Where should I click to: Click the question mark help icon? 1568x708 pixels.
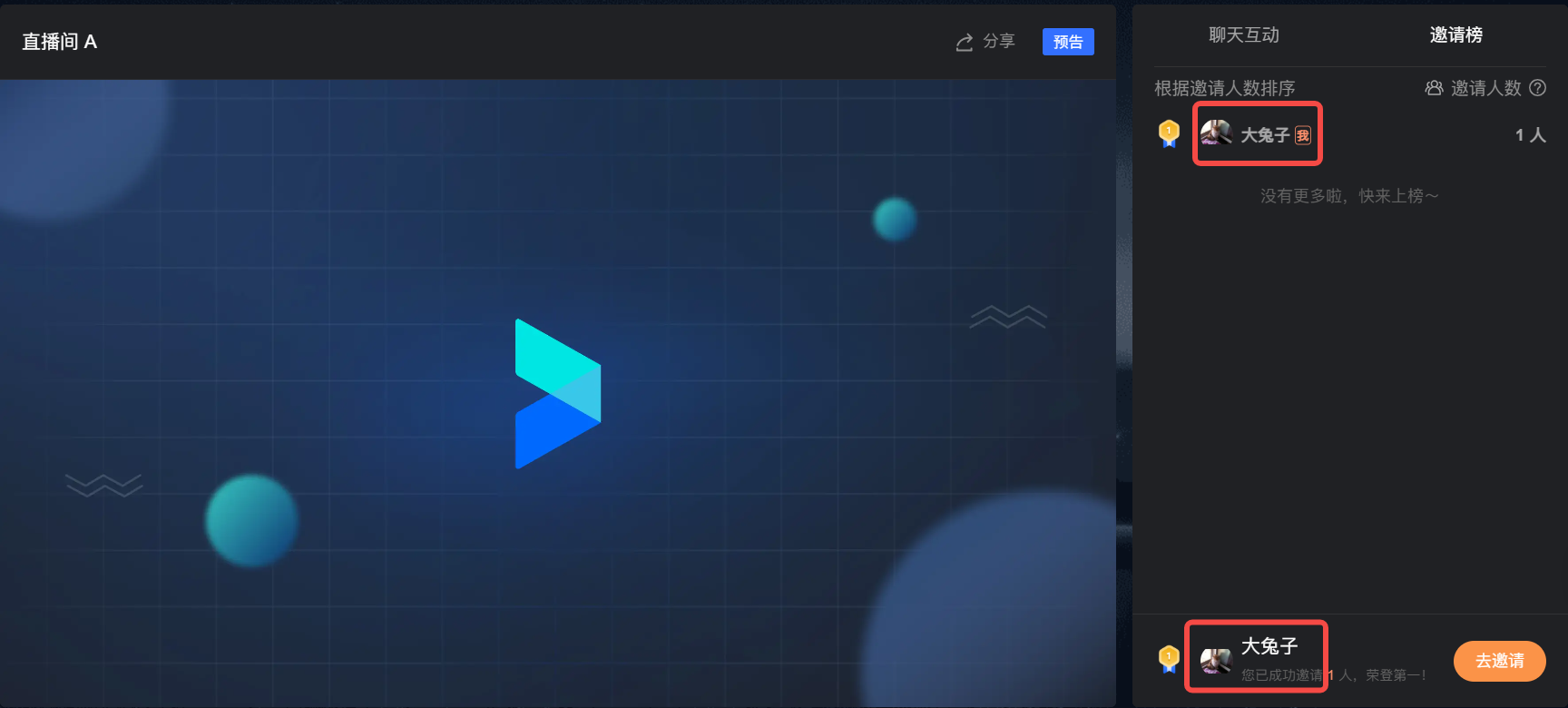[x=1537, y=88]
